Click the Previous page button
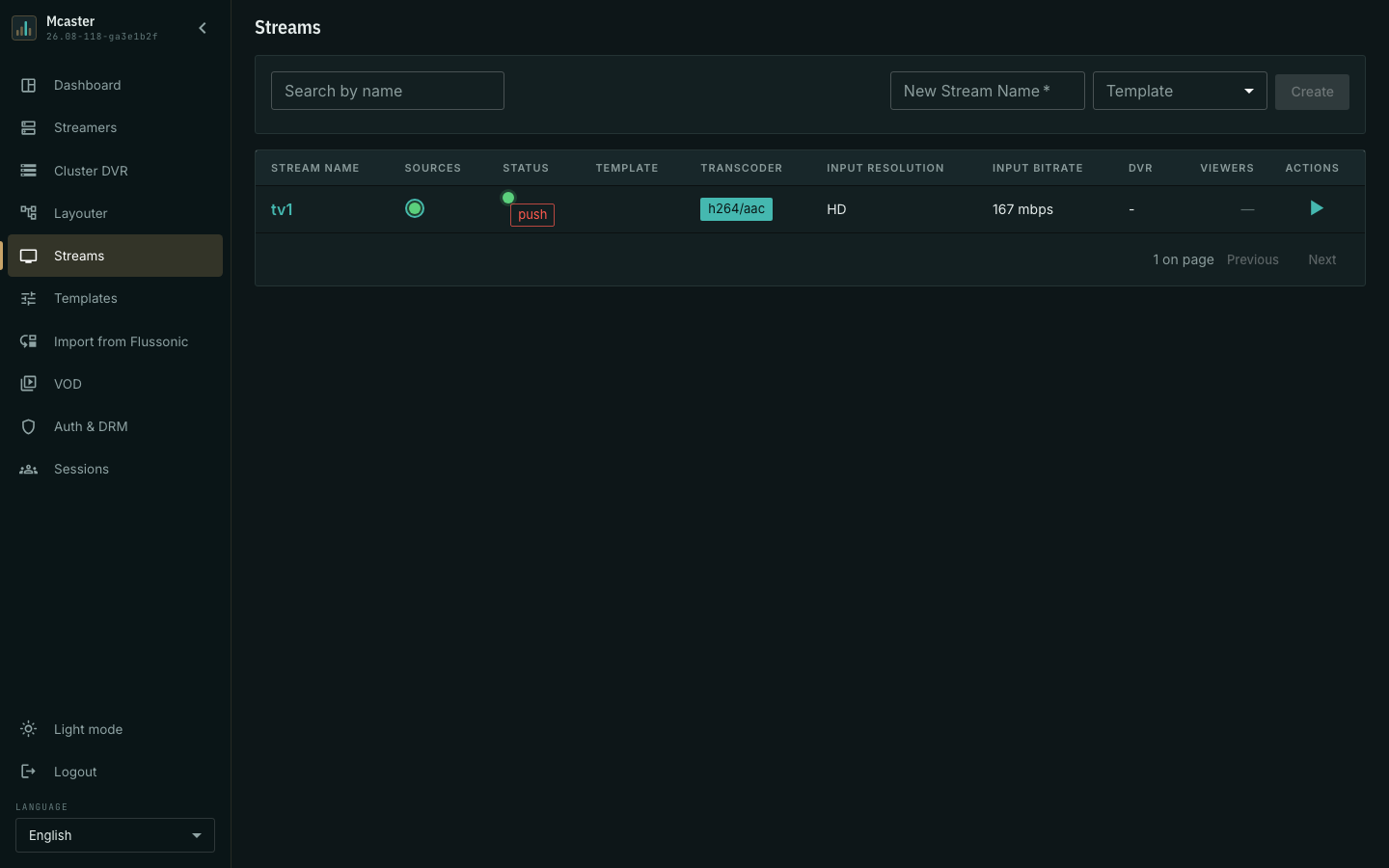This screenshot has height=868, width=1389. point(1253,259)
